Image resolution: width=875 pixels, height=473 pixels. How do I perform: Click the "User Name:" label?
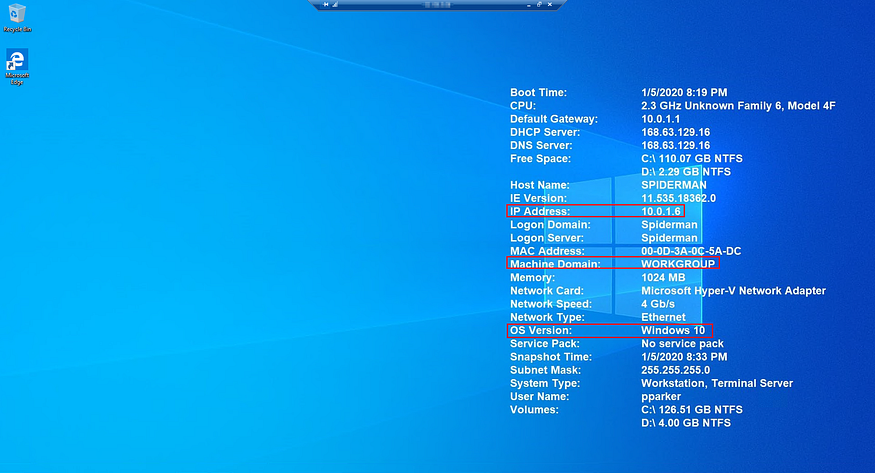[540, 397]
